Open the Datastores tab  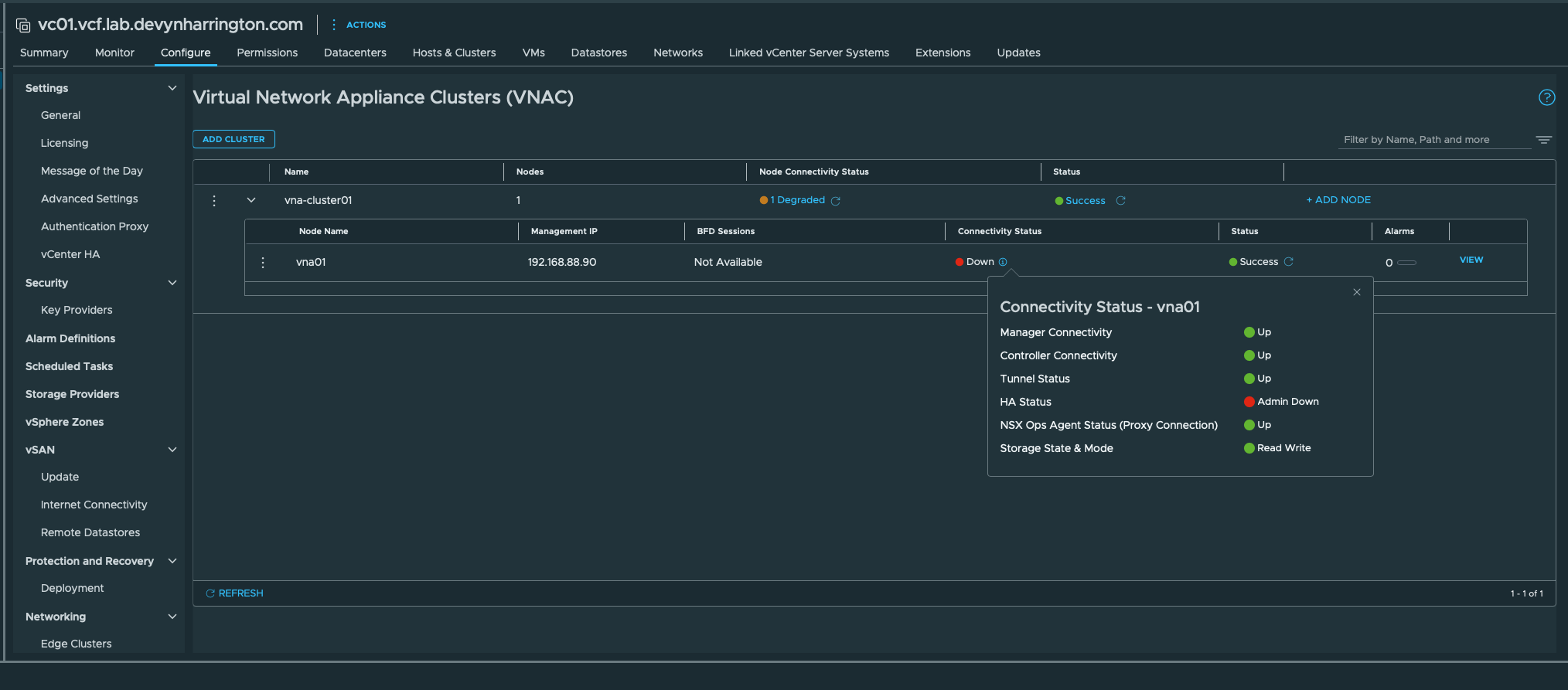click(599, 53)
